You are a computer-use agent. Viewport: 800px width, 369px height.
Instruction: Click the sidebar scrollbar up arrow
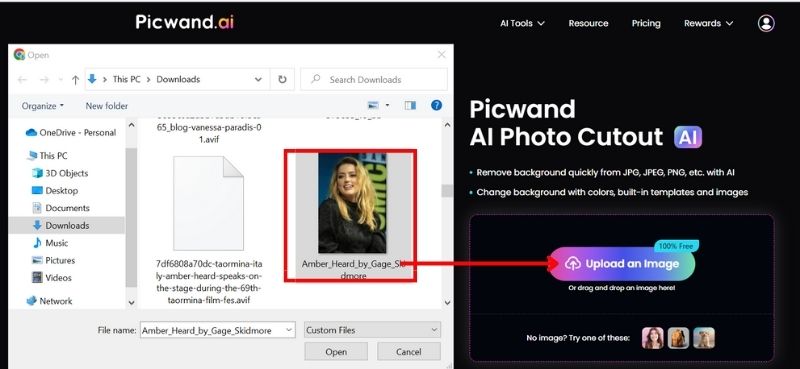tap(131, 125)
